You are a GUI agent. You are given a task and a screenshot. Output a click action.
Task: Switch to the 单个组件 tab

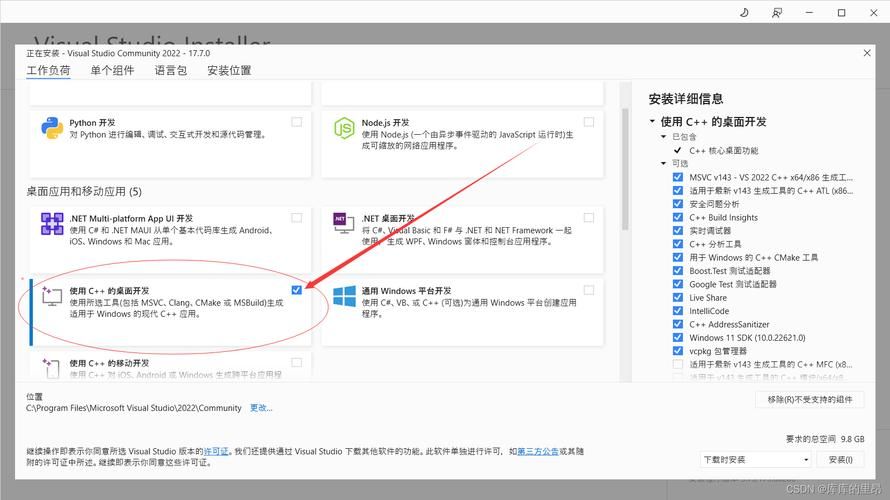[x=112, y=70]
